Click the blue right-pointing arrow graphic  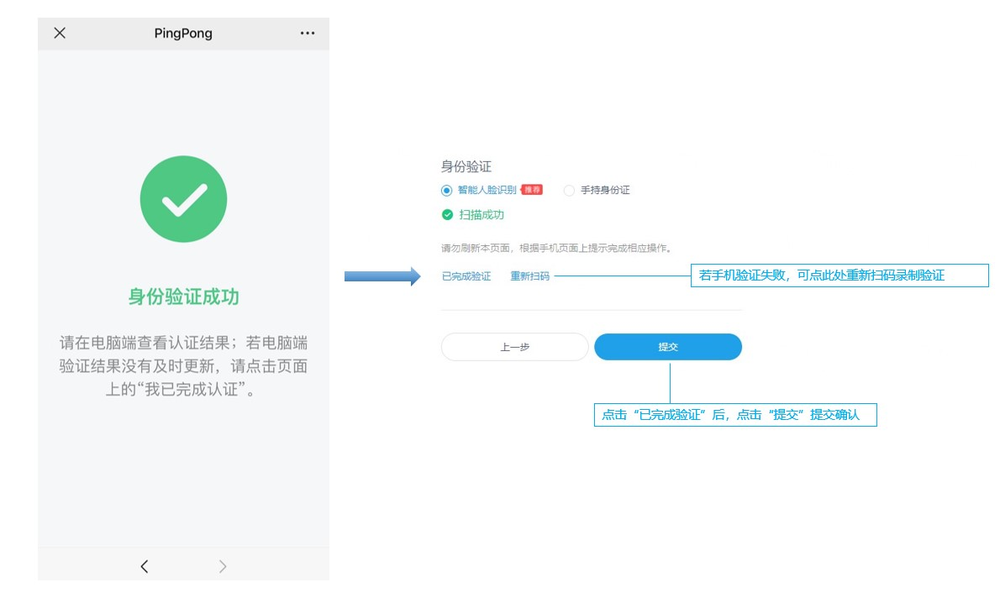tap(382, 276)
